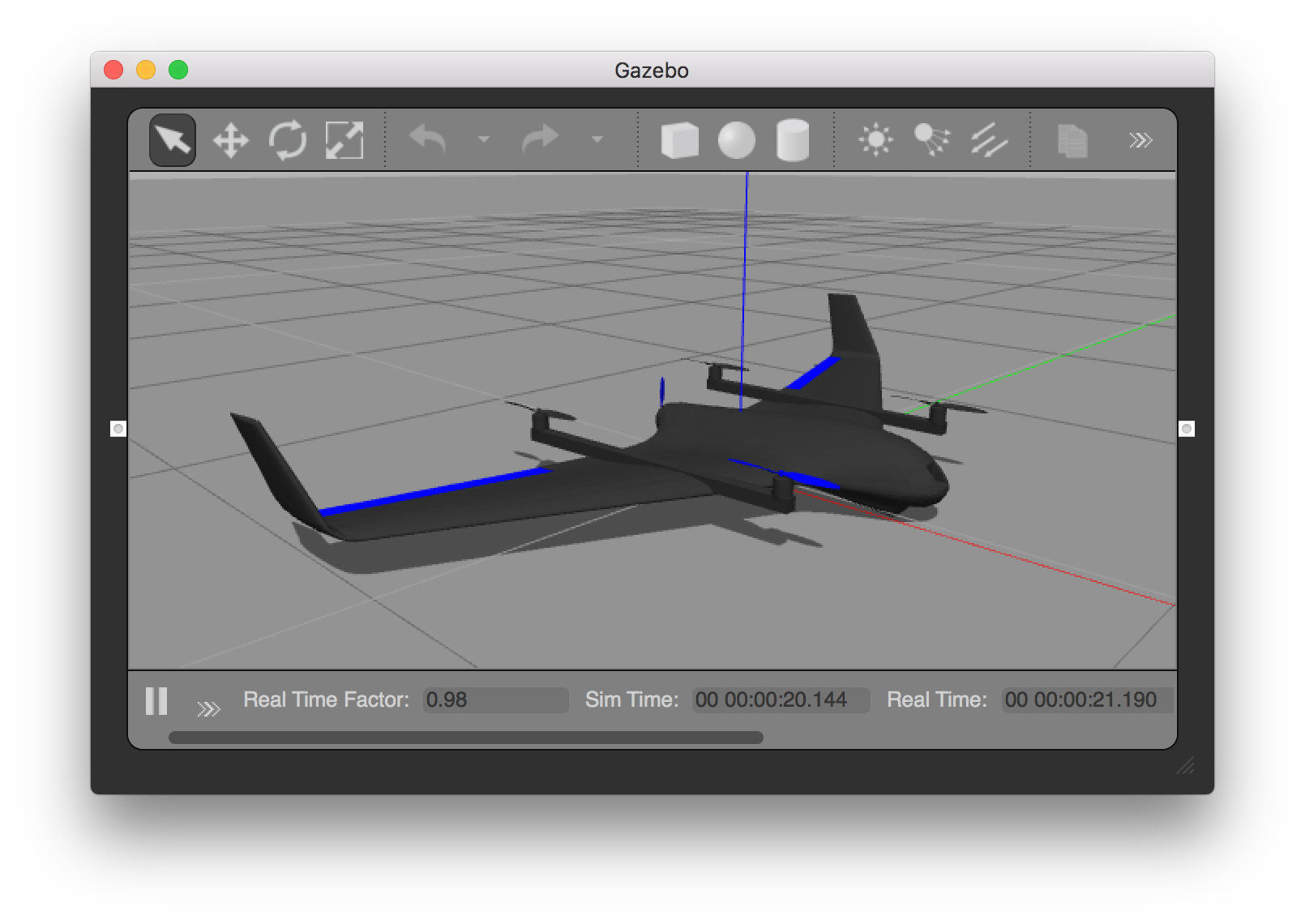This screenshot has height=924, width=1305.
Task: Add a point light to the scene
Action: coord(875,139)
